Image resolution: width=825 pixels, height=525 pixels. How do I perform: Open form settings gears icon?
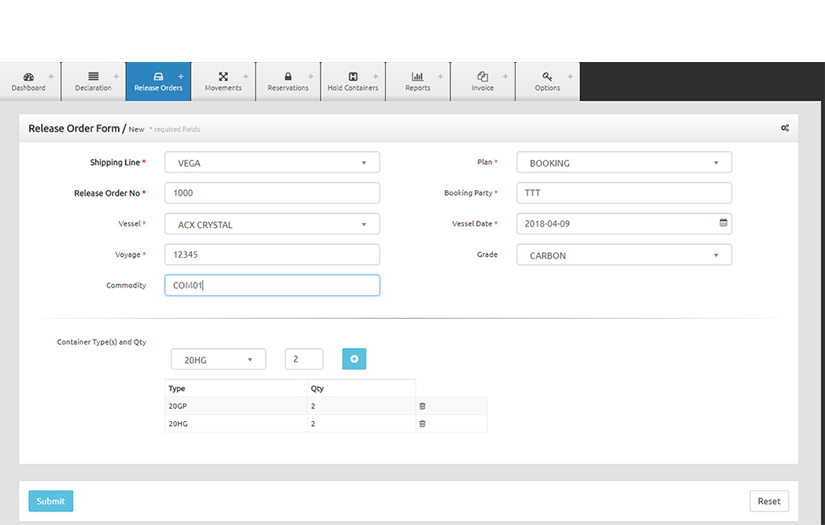784,128
